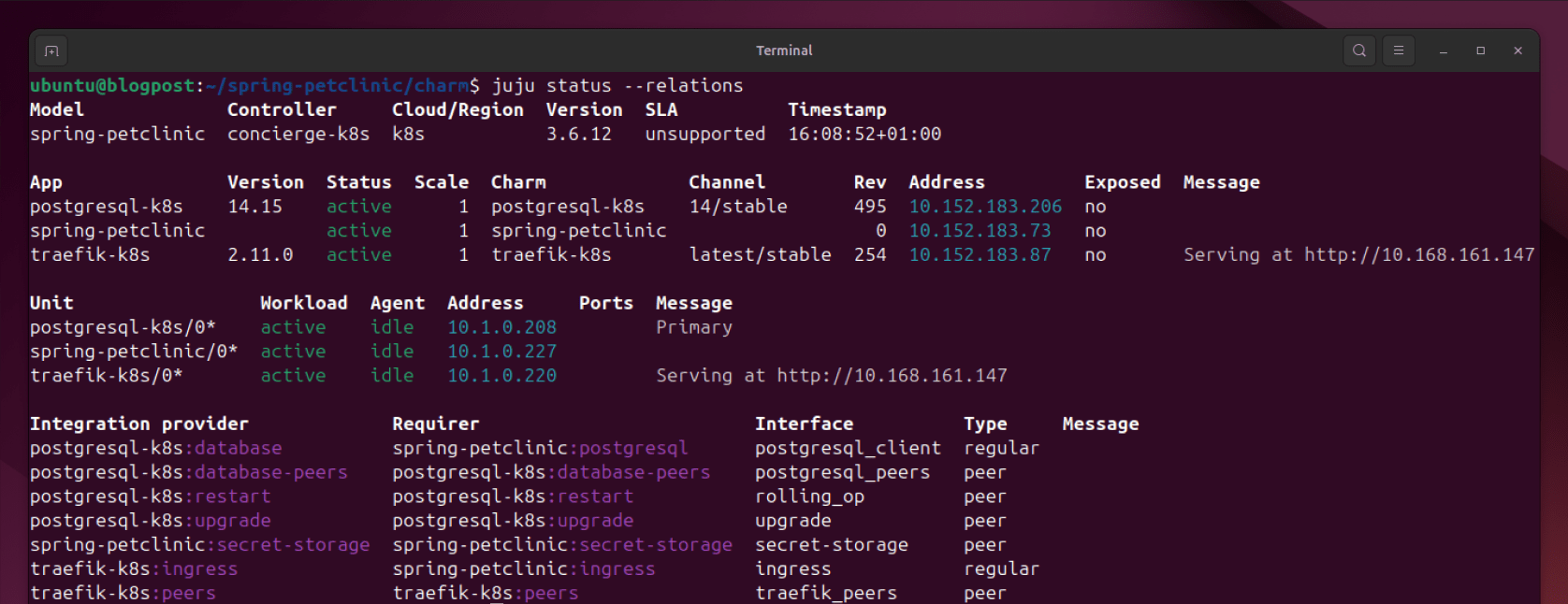Click the Terminal window title
Image resolution: width=1568 pixels, height=604 pixels.
(784, 50)
